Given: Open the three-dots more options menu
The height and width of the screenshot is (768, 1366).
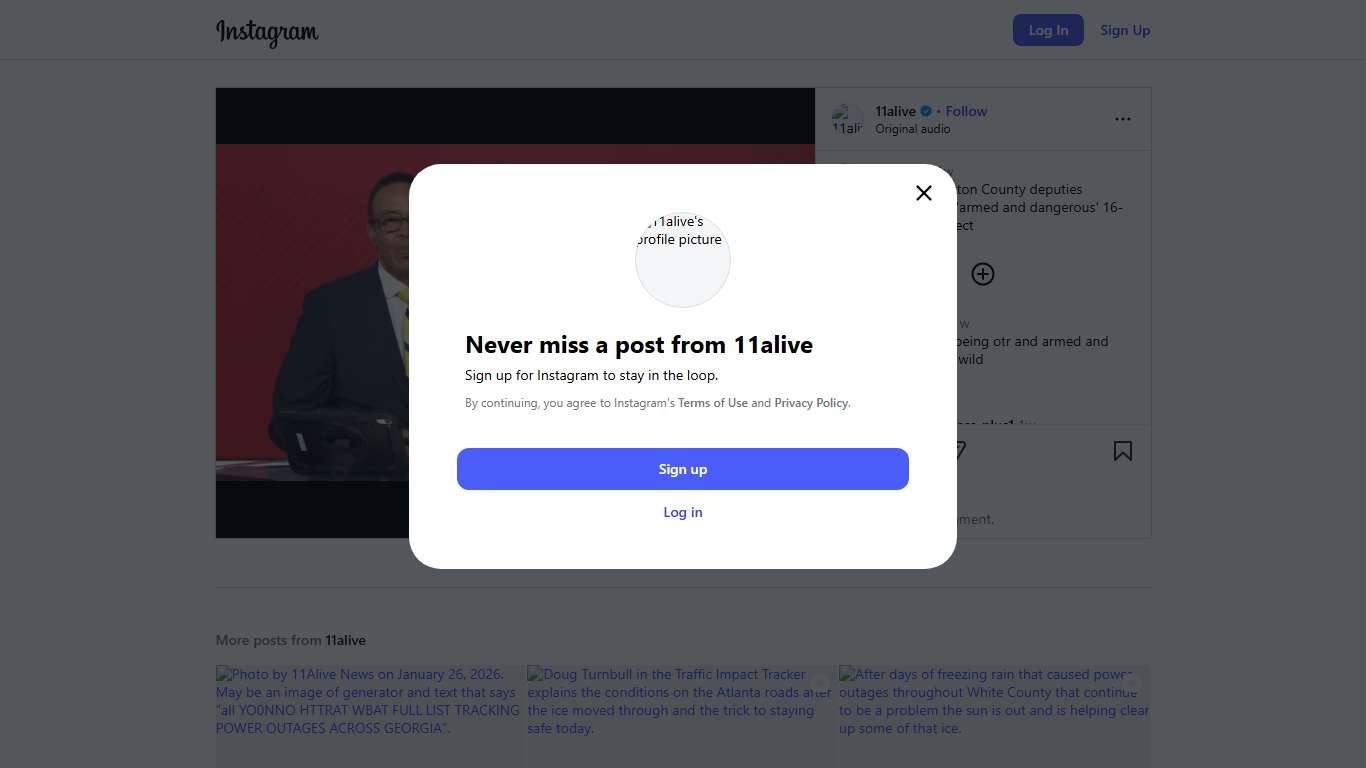Looking at the screenshot, I should point(1123,119).
